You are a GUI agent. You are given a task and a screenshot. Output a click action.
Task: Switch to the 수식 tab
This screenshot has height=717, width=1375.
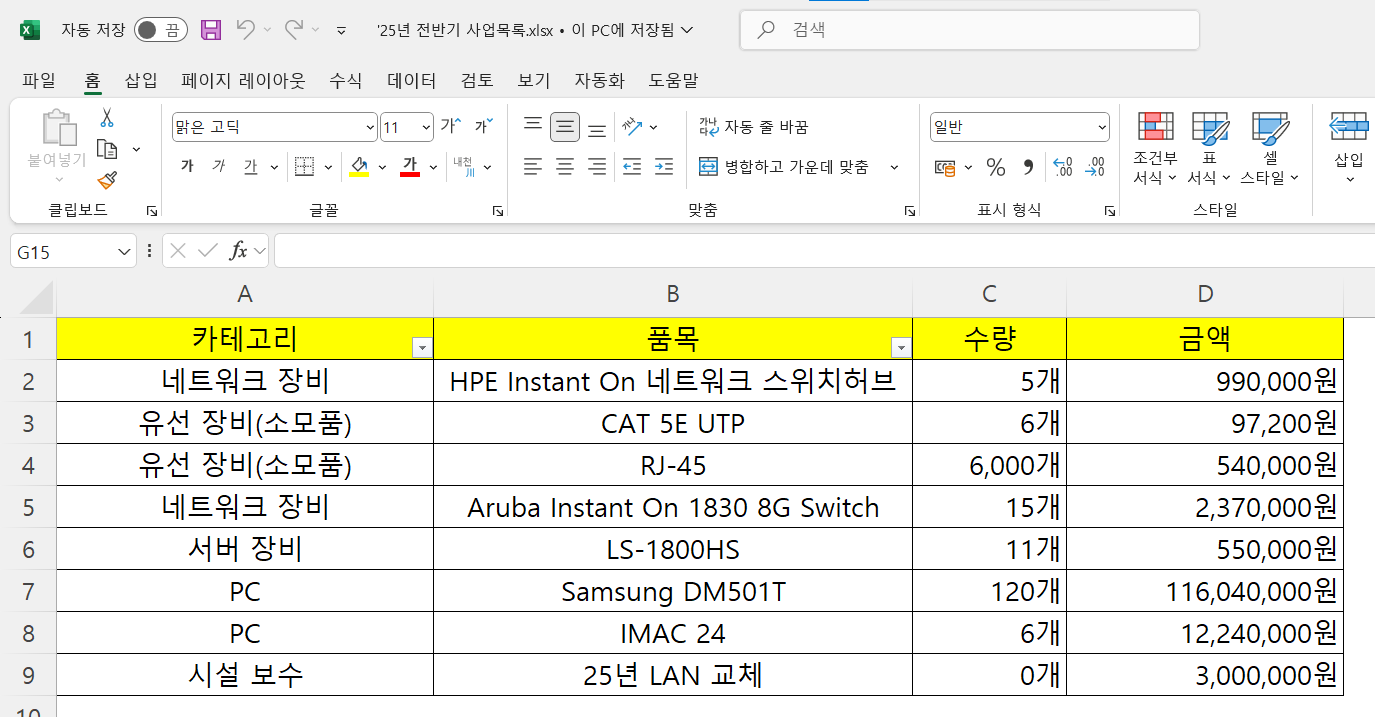346,80
